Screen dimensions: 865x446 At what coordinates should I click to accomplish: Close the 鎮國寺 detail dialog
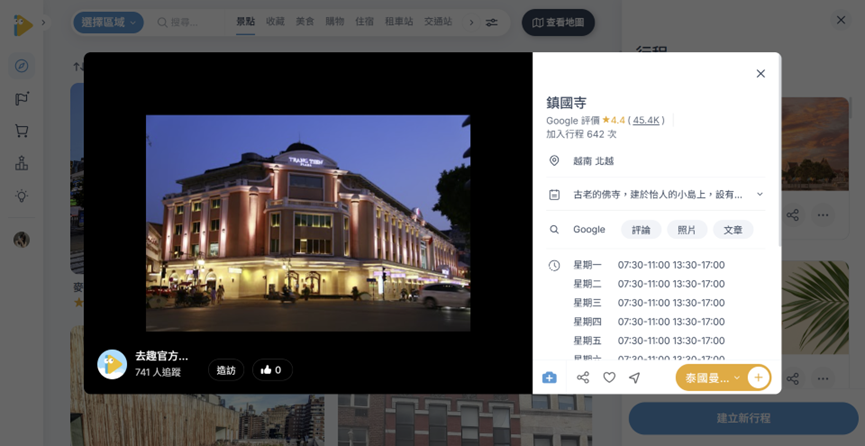coord(761,73)
